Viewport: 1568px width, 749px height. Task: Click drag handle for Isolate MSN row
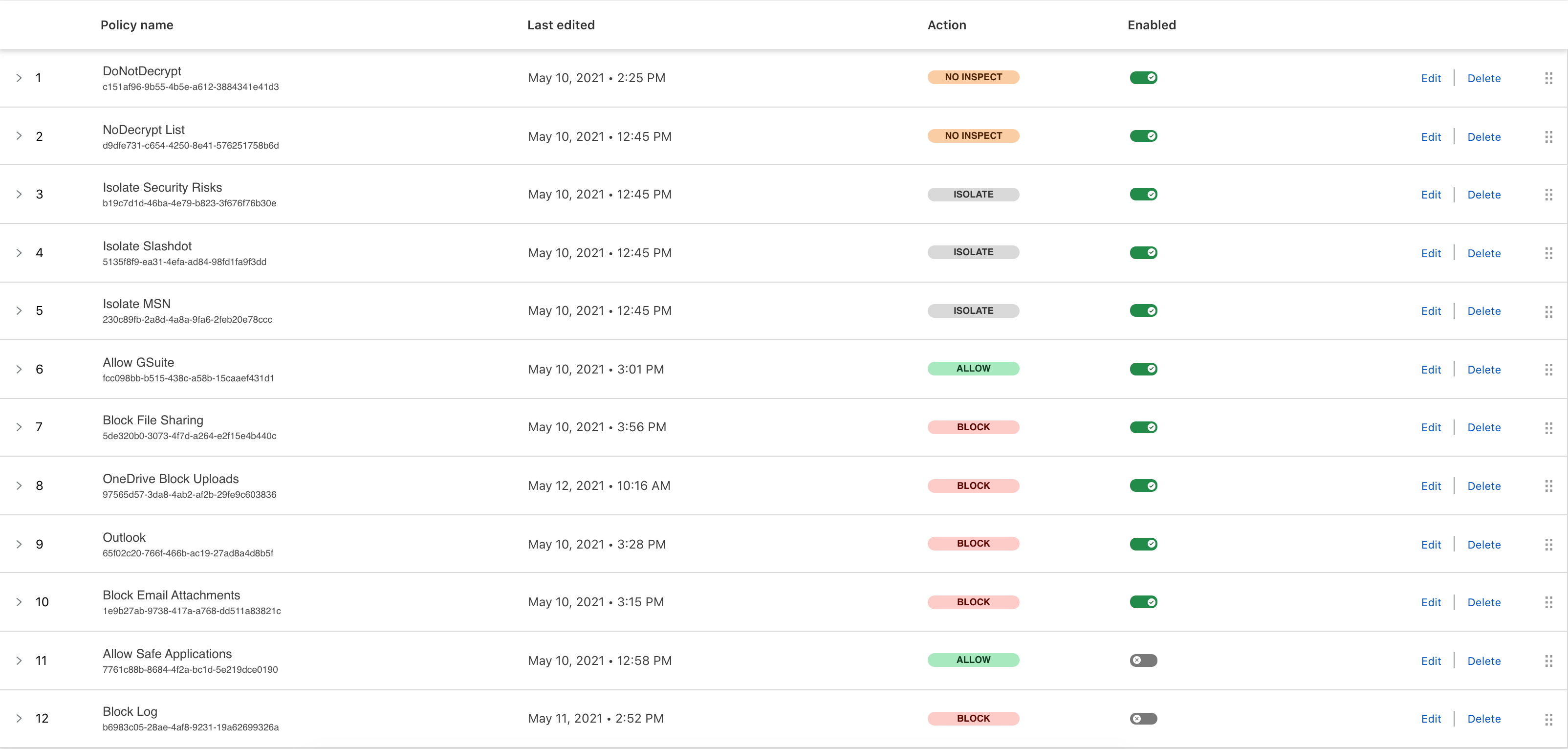tap(1548, 311)
